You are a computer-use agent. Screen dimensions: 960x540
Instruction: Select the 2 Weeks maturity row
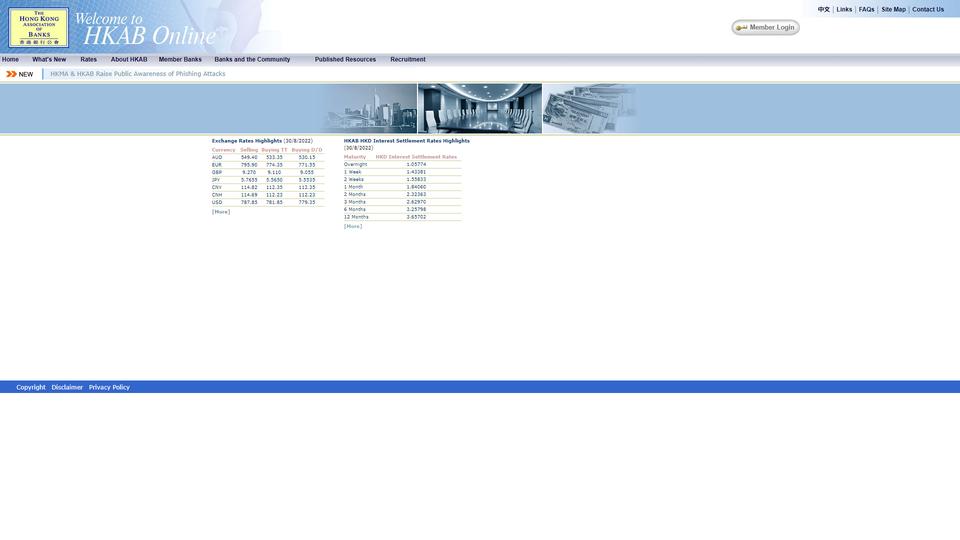(402, 179)
